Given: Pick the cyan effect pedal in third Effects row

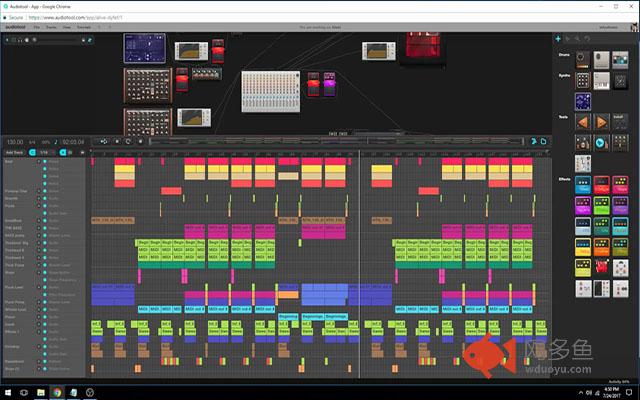Looking at the screenshot, I should [x=620, y=227].
